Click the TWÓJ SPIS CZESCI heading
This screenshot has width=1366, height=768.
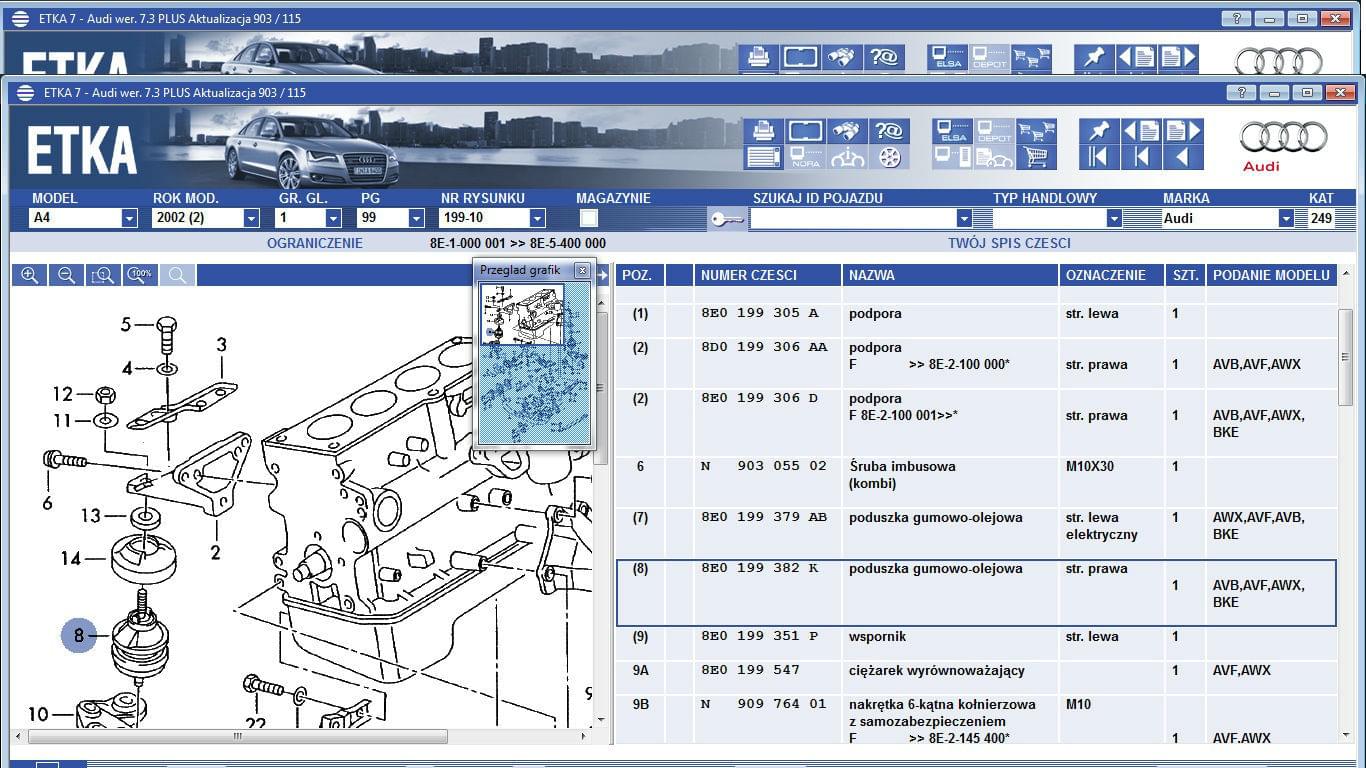(x=1009, y=243)
